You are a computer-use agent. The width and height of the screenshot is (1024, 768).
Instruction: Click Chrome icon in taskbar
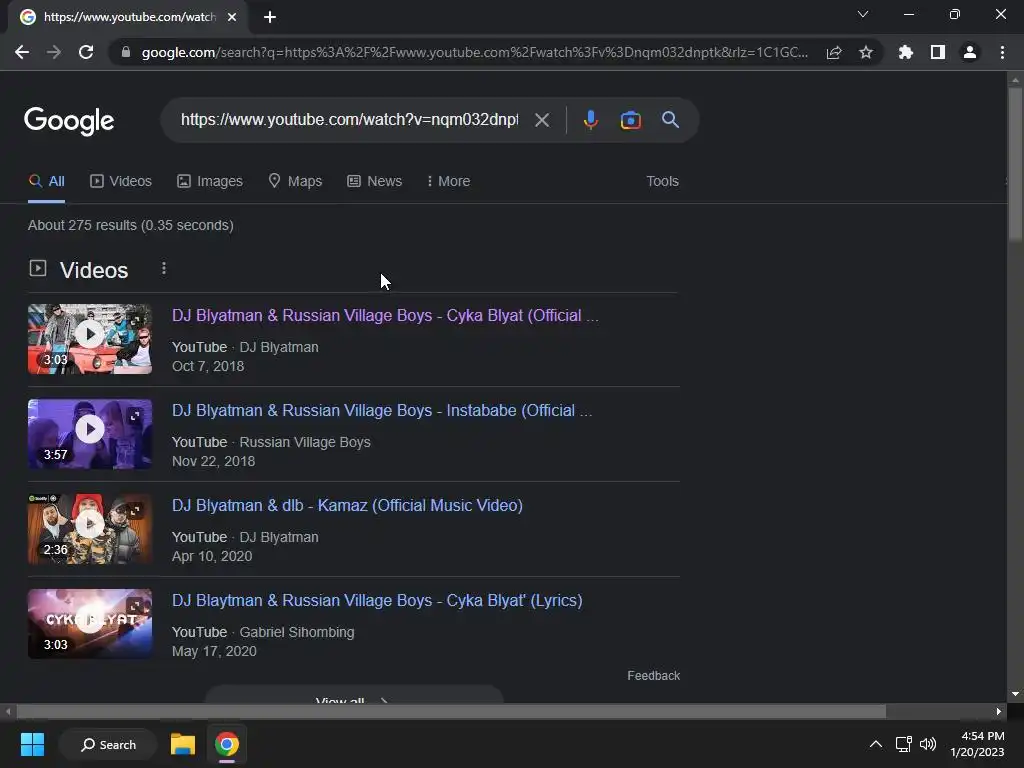[x=227, y=744]
